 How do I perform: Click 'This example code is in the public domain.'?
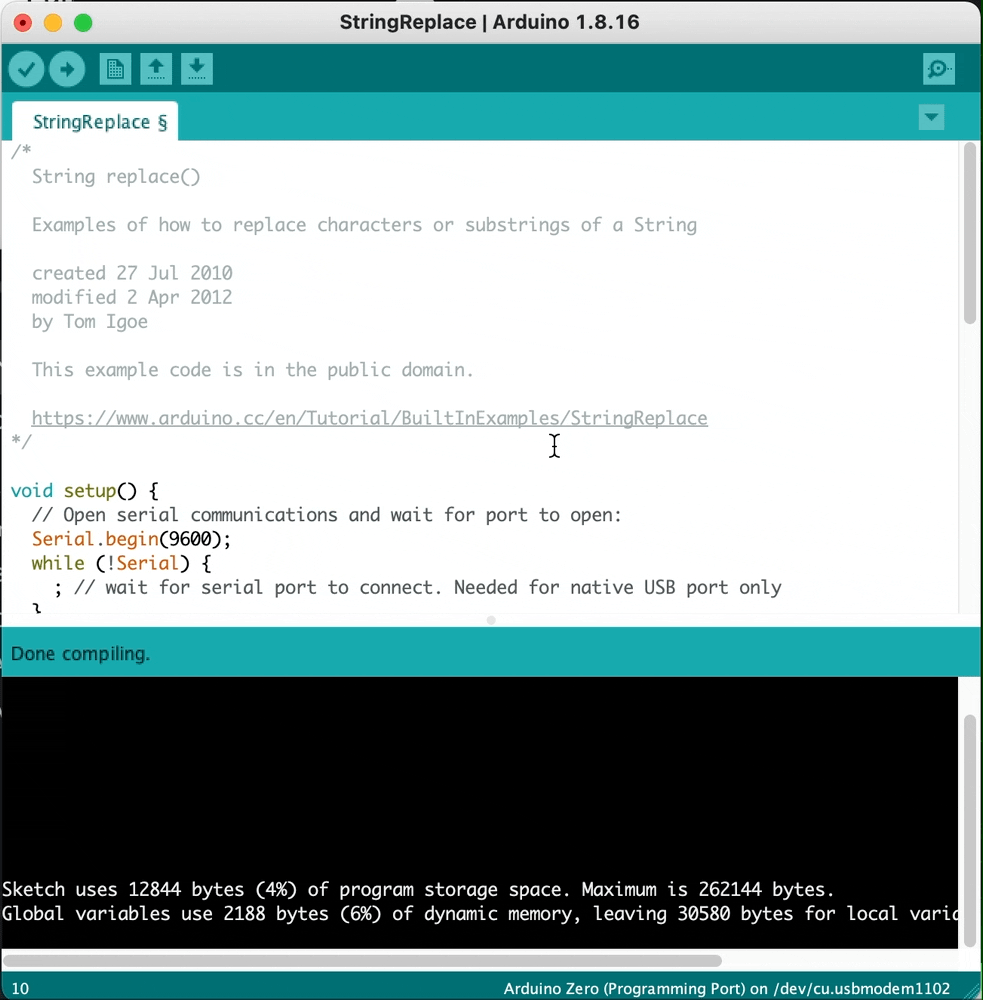click(253, 370)
